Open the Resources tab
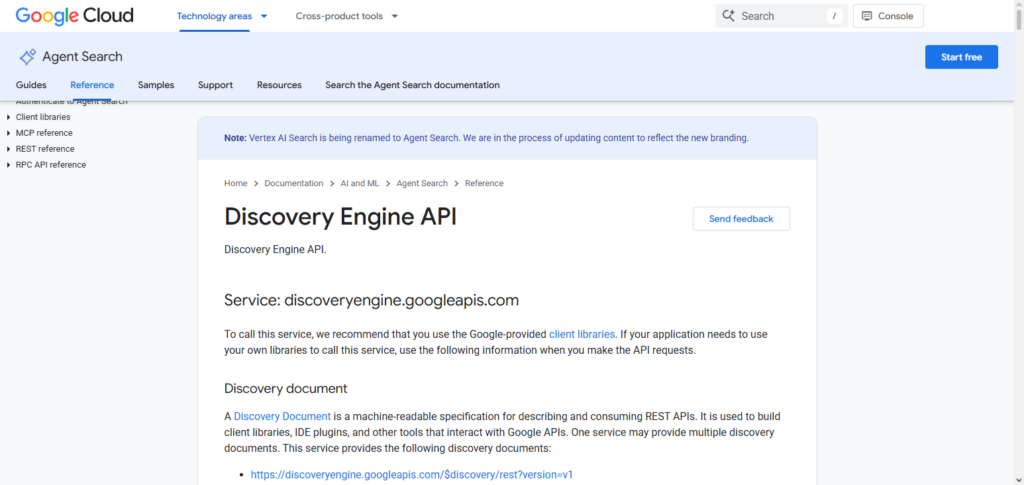 click(280, 85)
